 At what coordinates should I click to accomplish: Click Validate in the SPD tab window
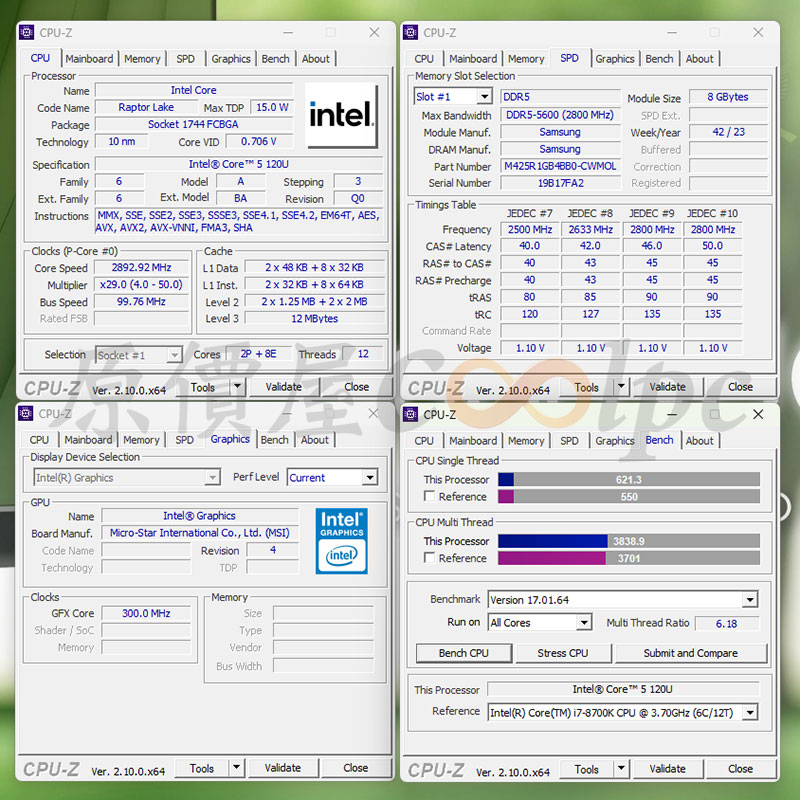(667, 387)
